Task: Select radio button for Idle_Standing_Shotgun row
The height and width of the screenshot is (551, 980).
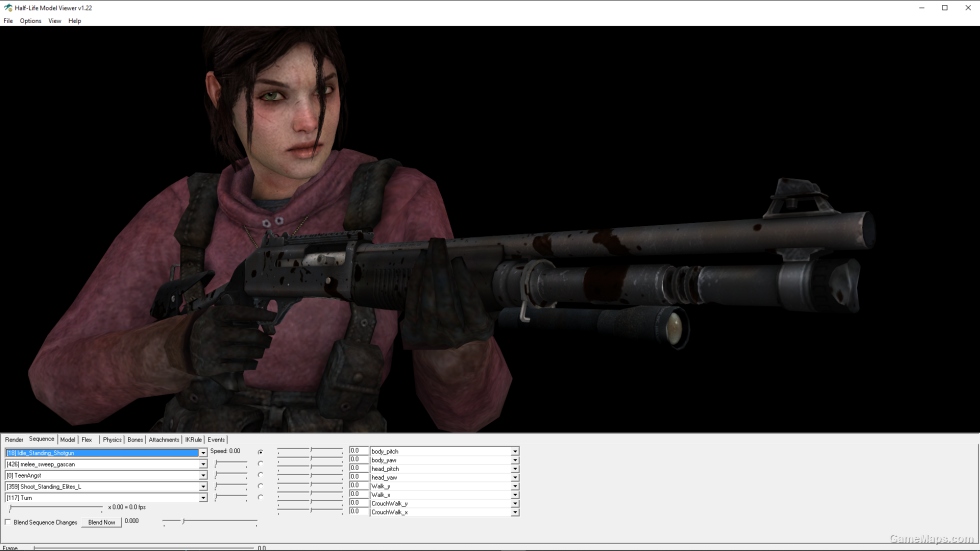Action: click(x=261, y=452)
